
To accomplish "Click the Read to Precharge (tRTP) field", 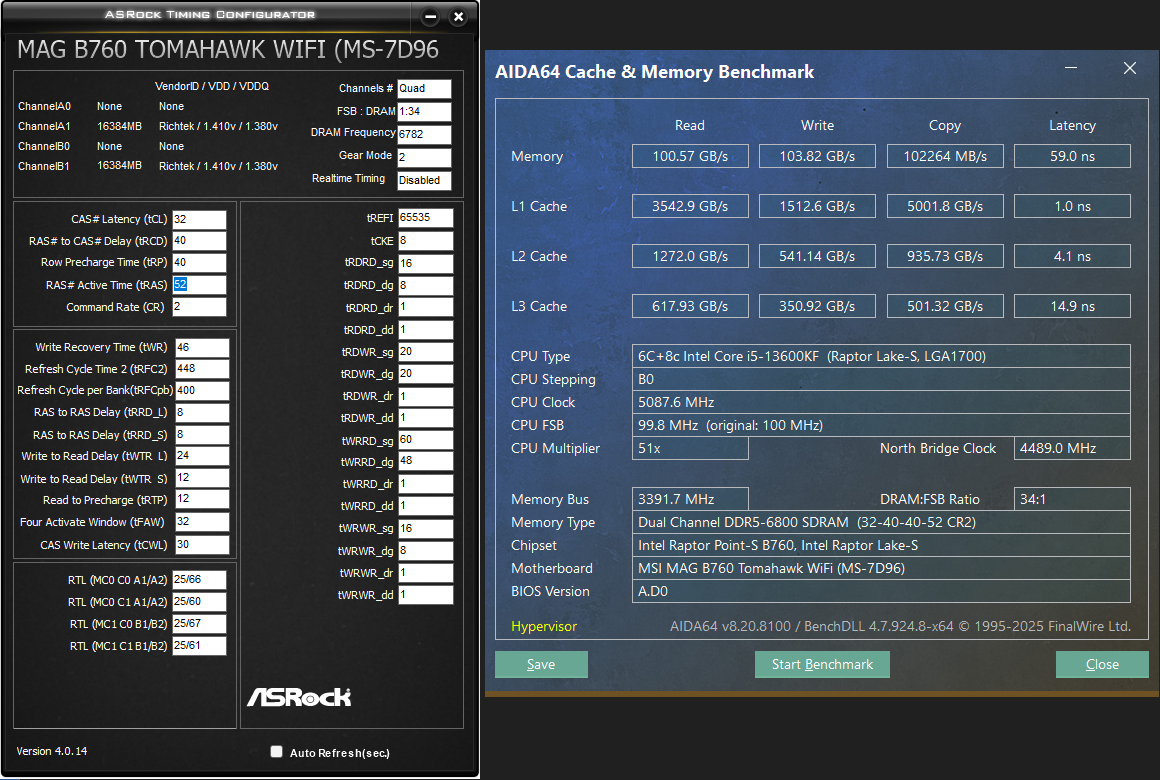I will click(202, 500).
